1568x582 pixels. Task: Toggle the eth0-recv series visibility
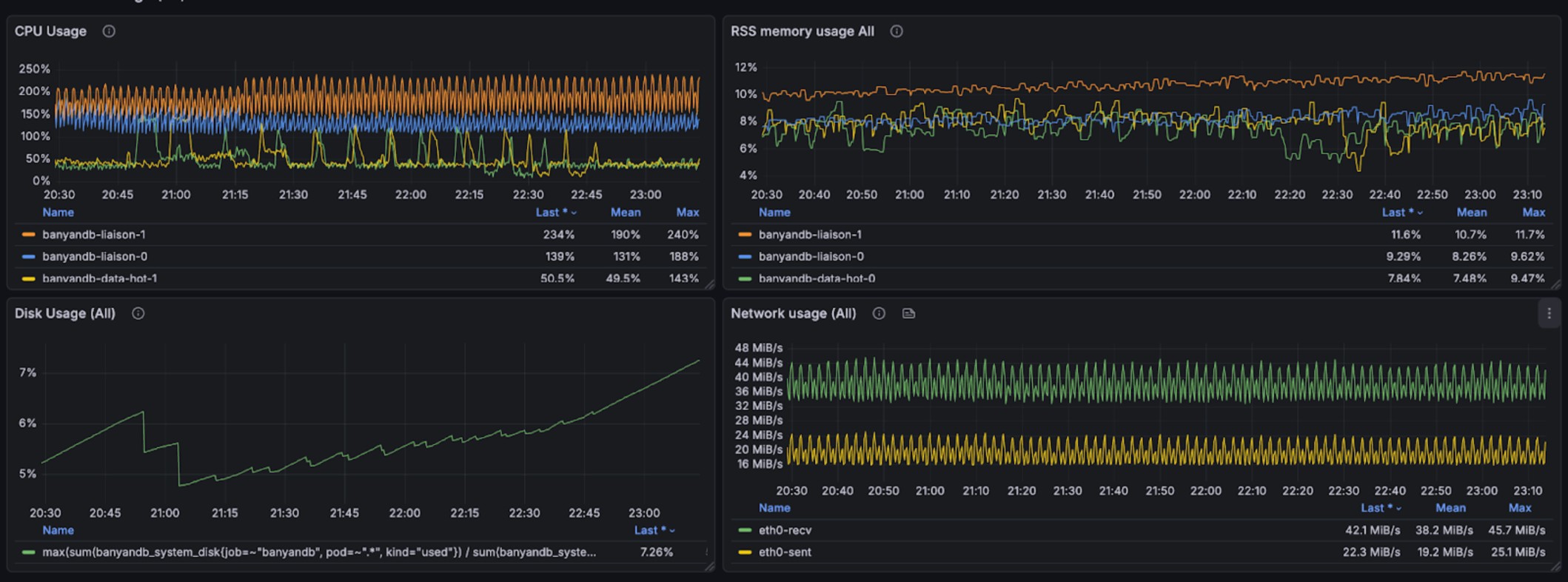tap(785, 530)
